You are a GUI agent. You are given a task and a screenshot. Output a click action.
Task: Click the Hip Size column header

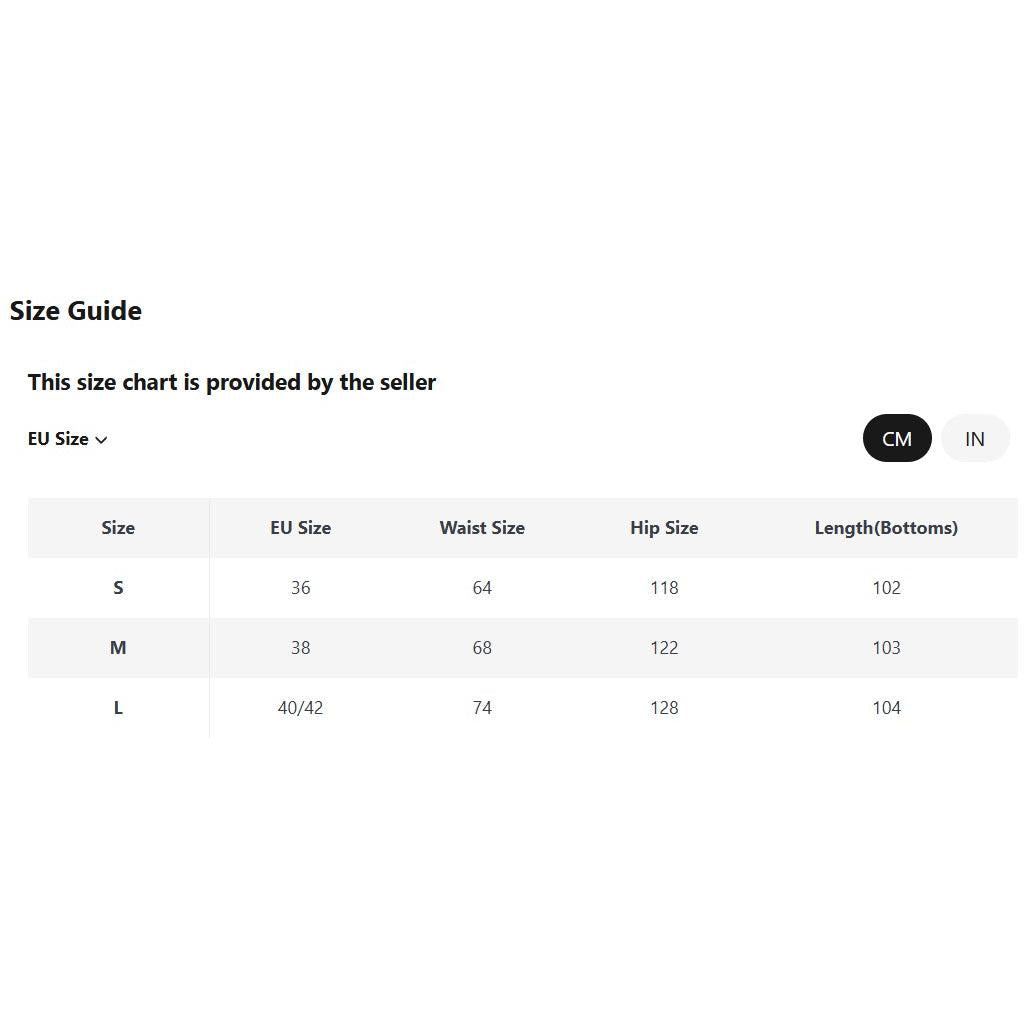(x=664, y=528)
